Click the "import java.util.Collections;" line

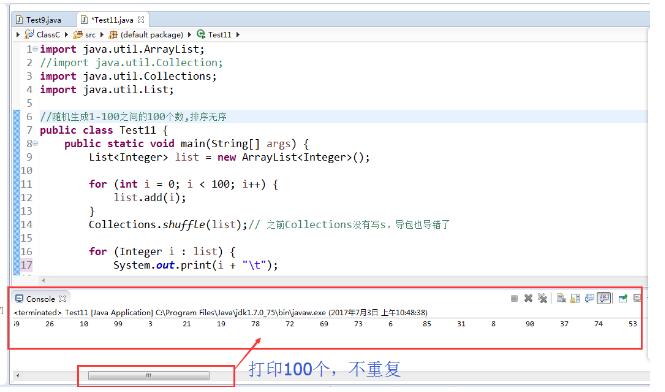point(128,76)
